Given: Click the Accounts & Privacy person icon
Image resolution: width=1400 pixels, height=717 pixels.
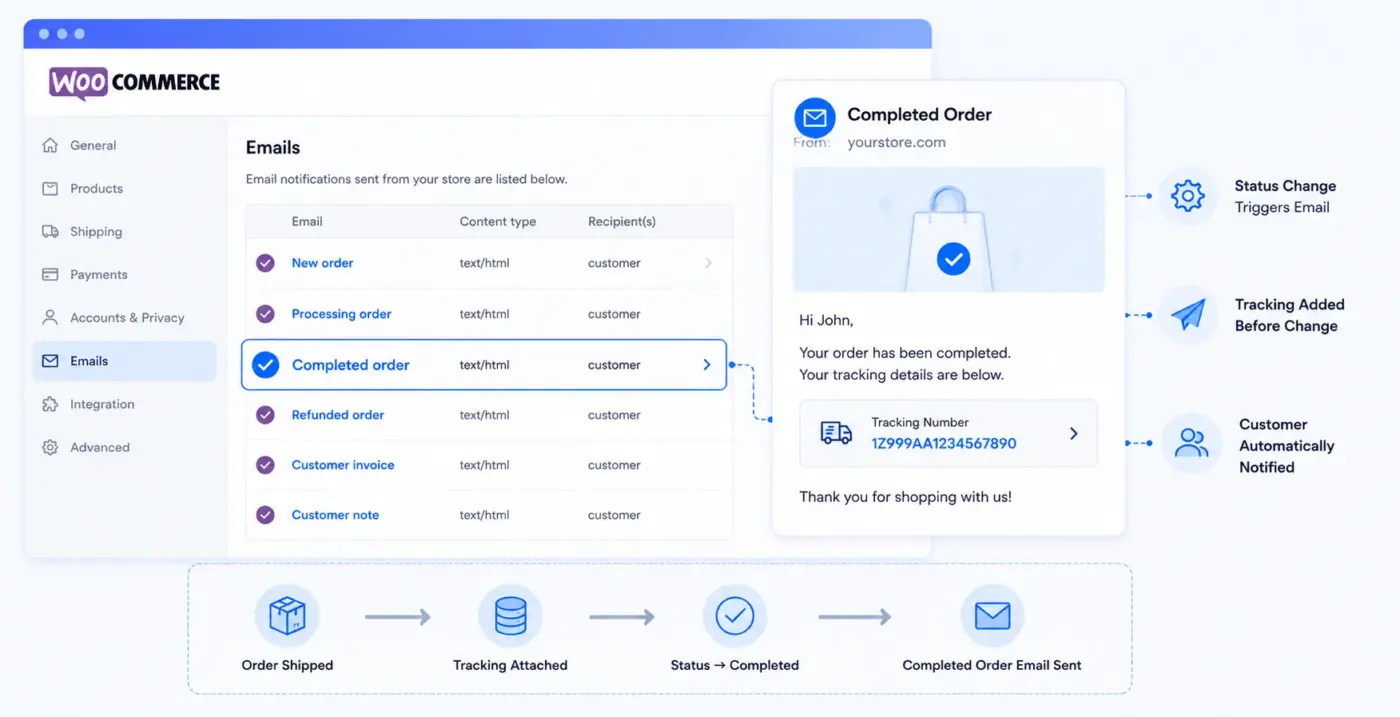Looking at the screenshot, I should click(x=50, y=317).
